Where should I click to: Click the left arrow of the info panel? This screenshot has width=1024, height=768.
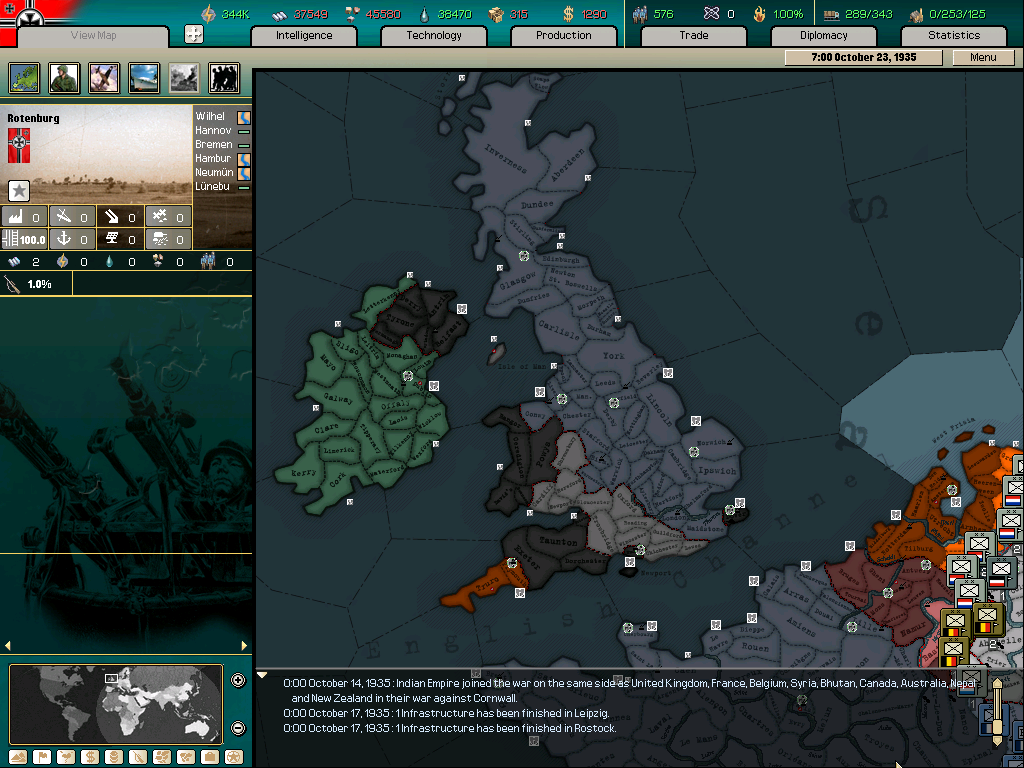click(9, 646)
